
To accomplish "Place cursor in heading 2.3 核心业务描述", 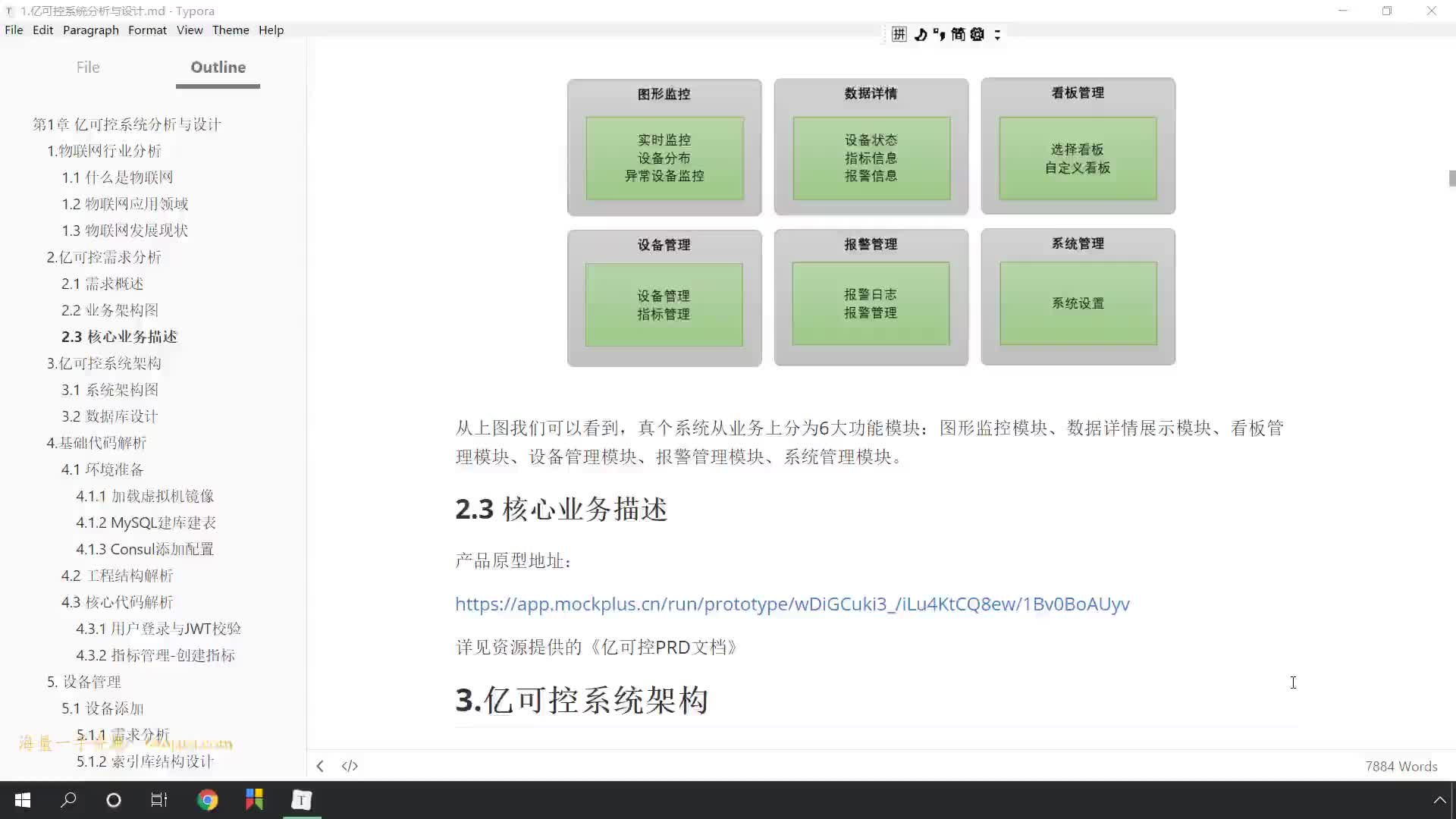I will (x=561, y=509).
